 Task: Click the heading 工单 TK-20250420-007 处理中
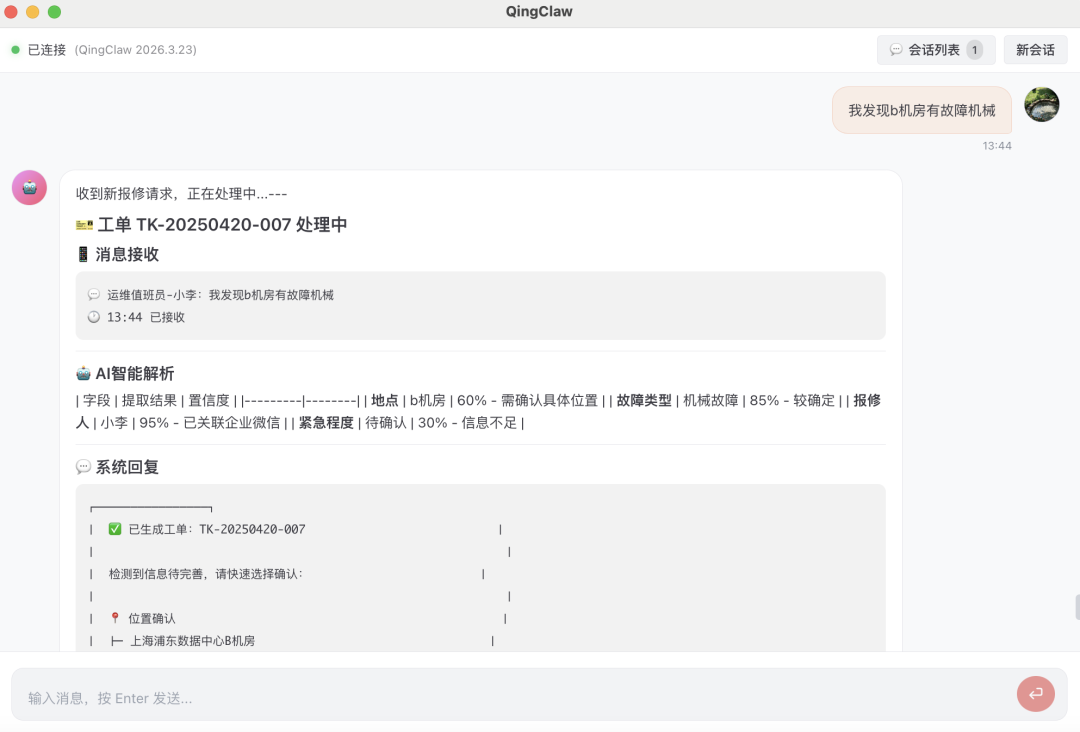pos(222,224)
